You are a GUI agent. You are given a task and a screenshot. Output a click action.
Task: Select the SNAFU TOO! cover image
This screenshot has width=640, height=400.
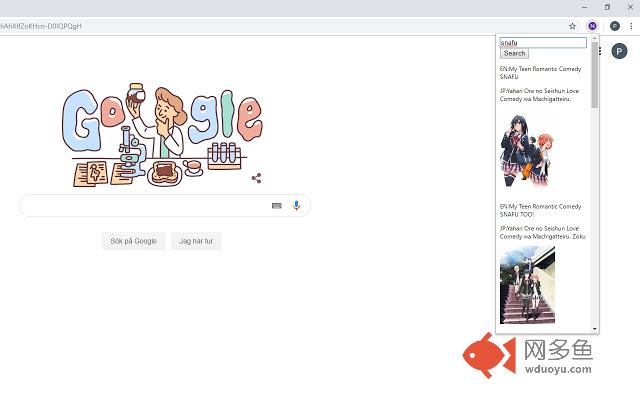[527, 284]
